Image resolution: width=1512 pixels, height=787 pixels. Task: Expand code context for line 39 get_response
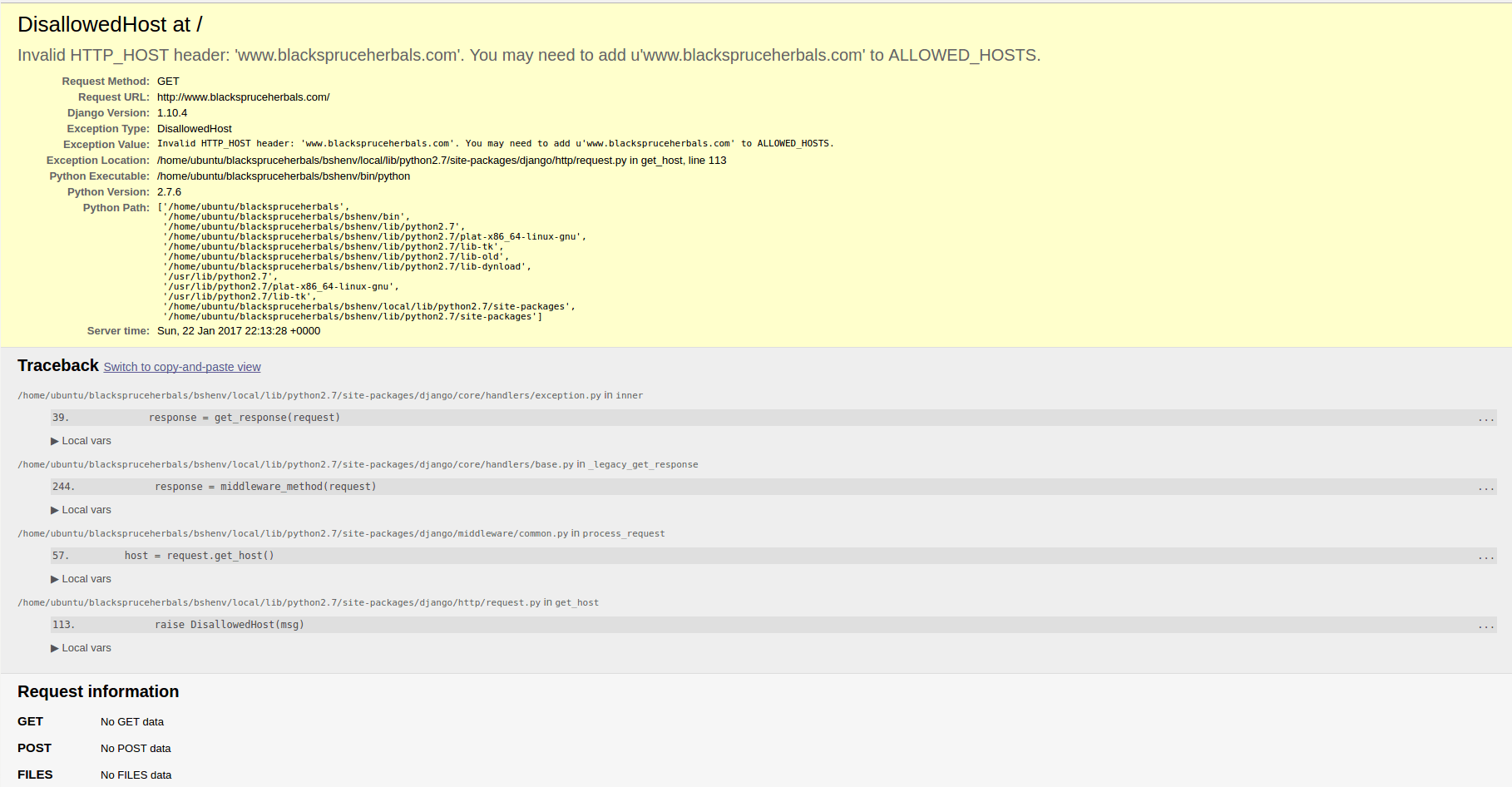(773, 418)
